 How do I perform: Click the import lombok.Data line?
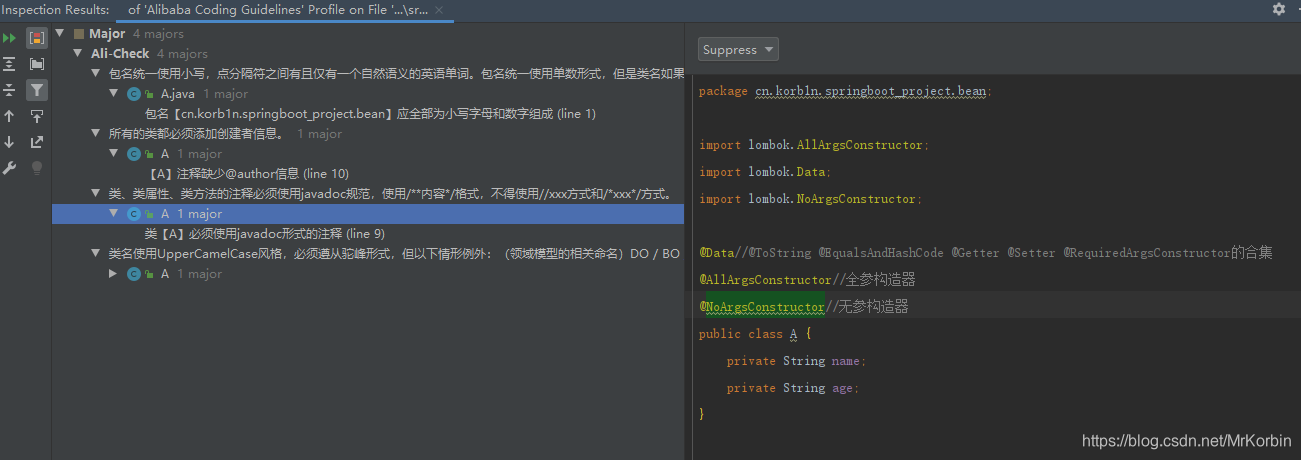tap(765, 172)
